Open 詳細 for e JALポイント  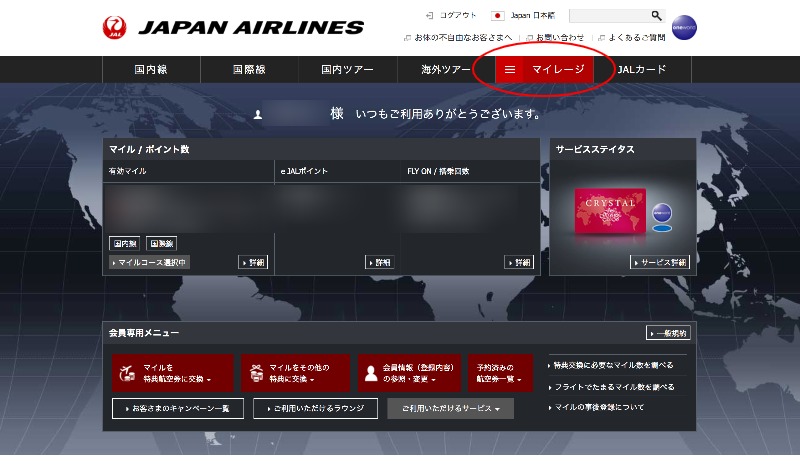click(380, 262)
